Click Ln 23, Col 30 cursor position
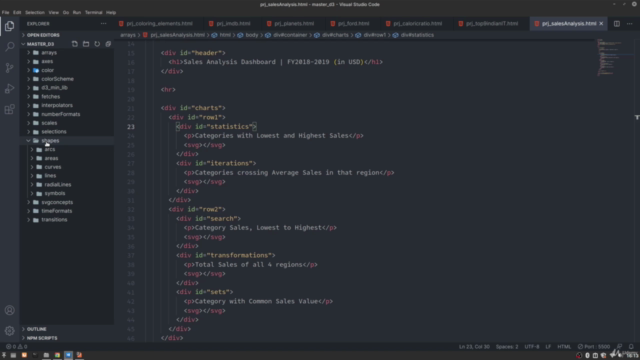Image resolution: width=640 pixels, height=360 pixels. pos(474,347)
